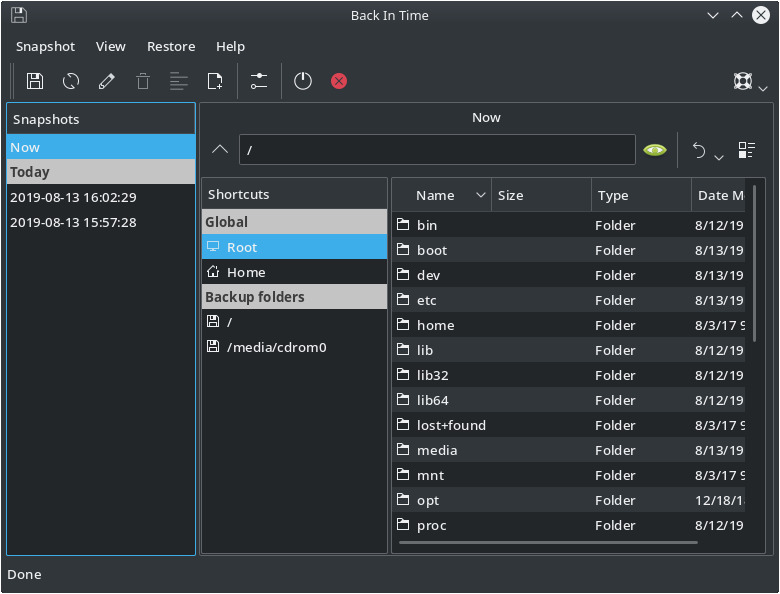This screenshot has width=780, height=594.
Task: Expand the Help icon dropdown arrow
Action: click(763, 89)
